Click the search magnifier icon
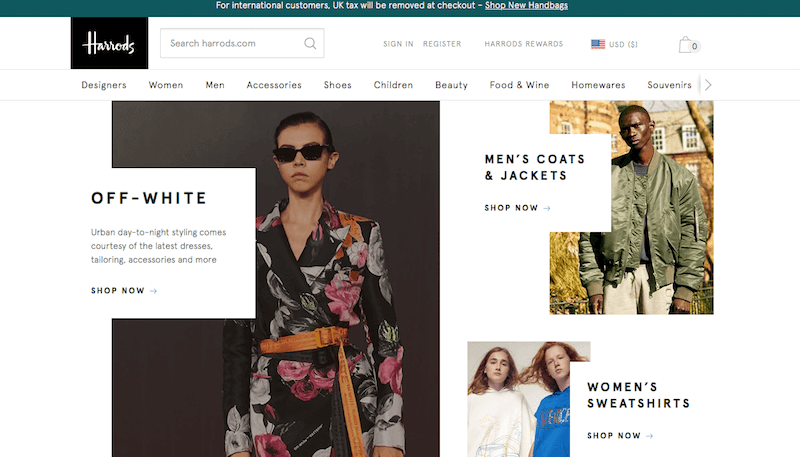Image resolution: width=800 pixels, height=457 pixels. [310, 43]
